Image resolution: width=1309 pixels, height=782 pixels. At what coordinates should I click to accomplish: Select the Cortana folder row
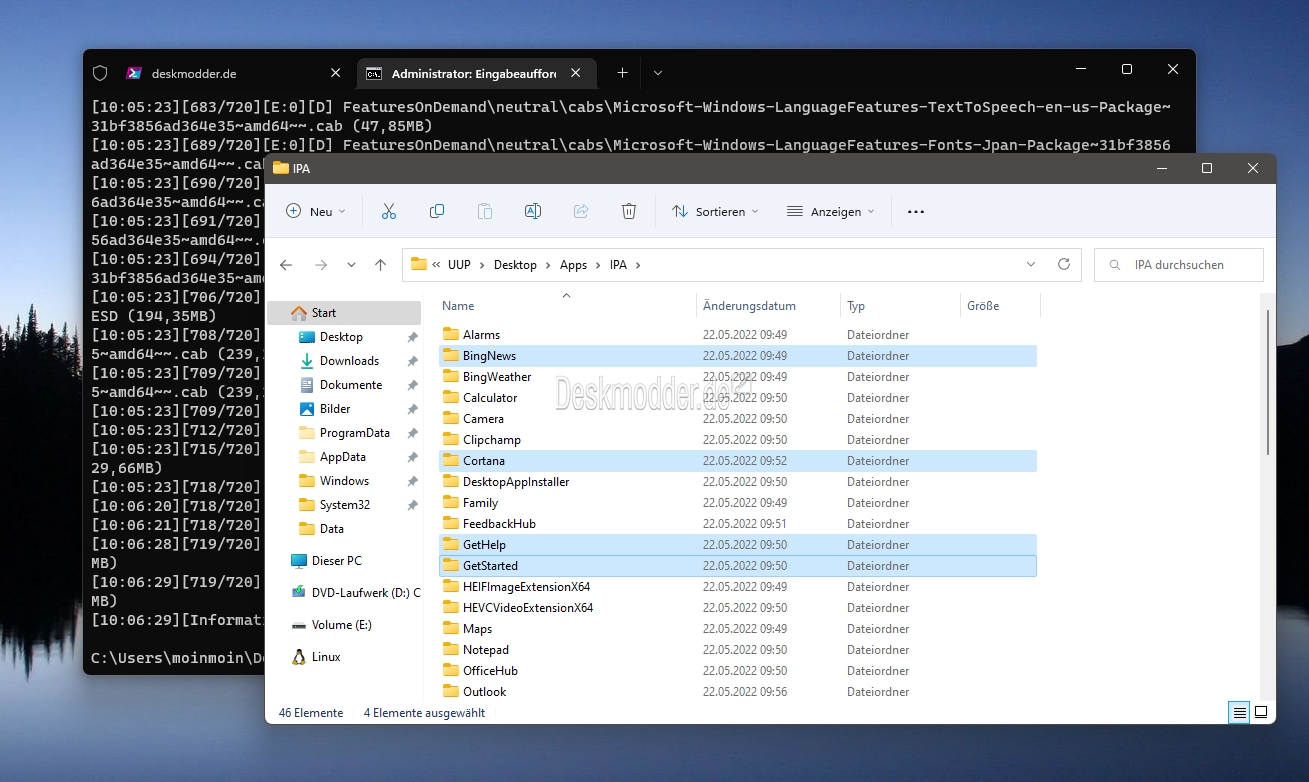pyautogui.click(x=738, y=460)
